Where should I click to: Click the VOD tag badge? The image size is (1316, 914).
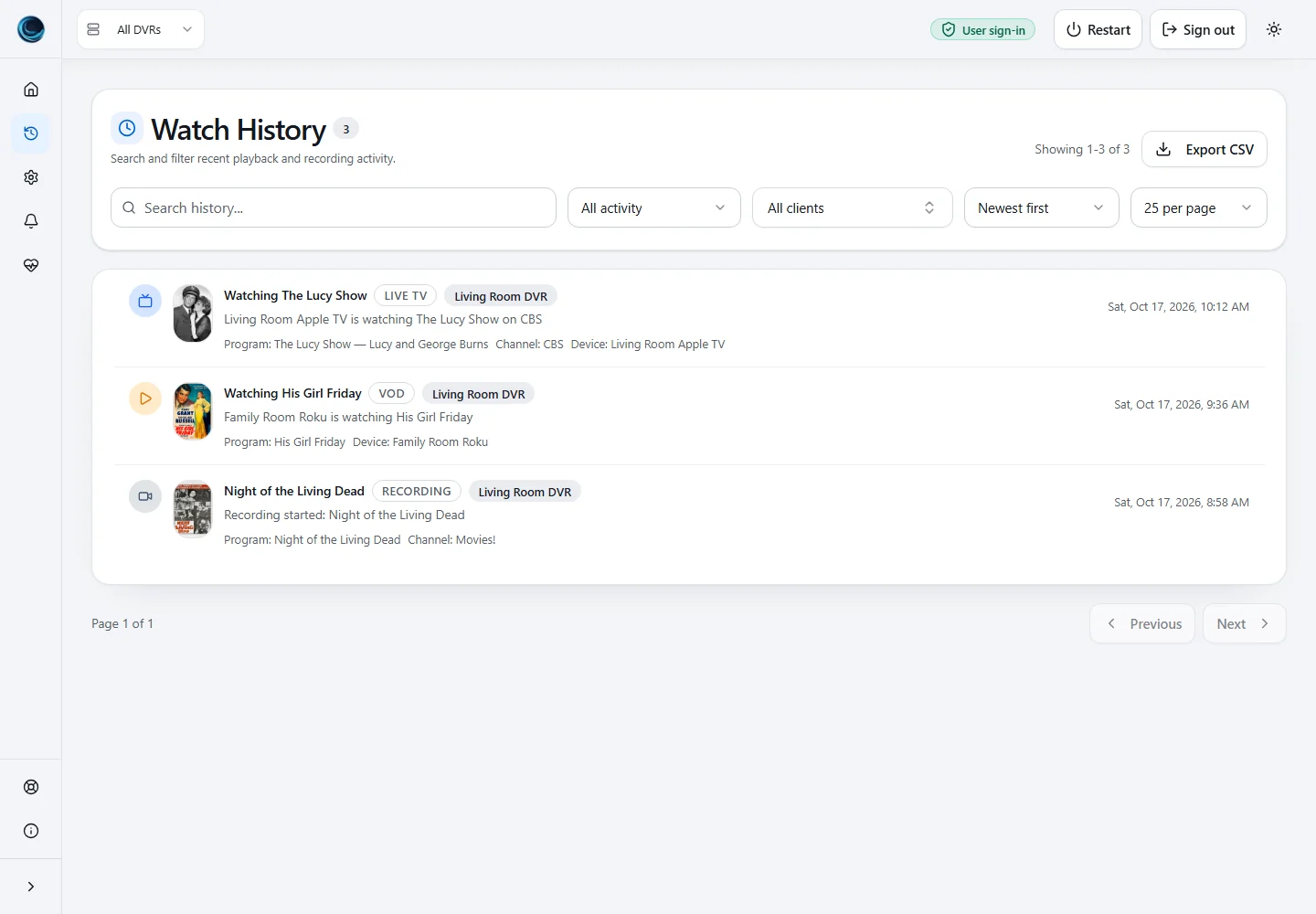[x=391, y=393]
